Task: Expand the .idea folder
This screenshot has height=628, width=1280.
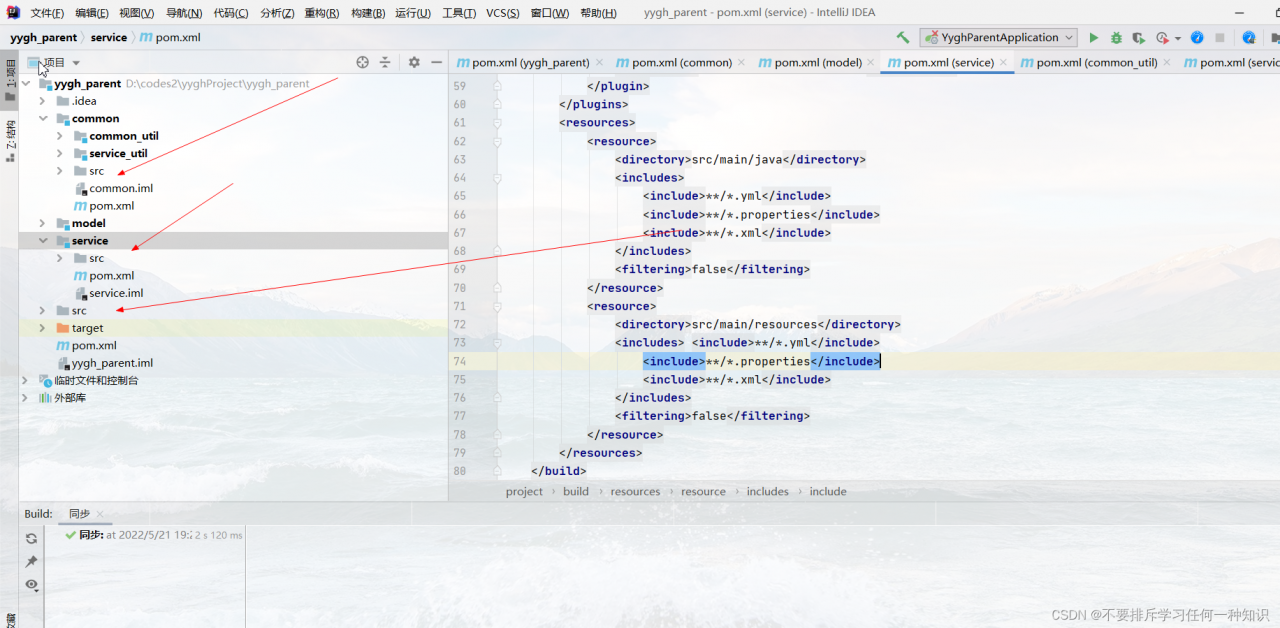Action: tap(43, 101)
